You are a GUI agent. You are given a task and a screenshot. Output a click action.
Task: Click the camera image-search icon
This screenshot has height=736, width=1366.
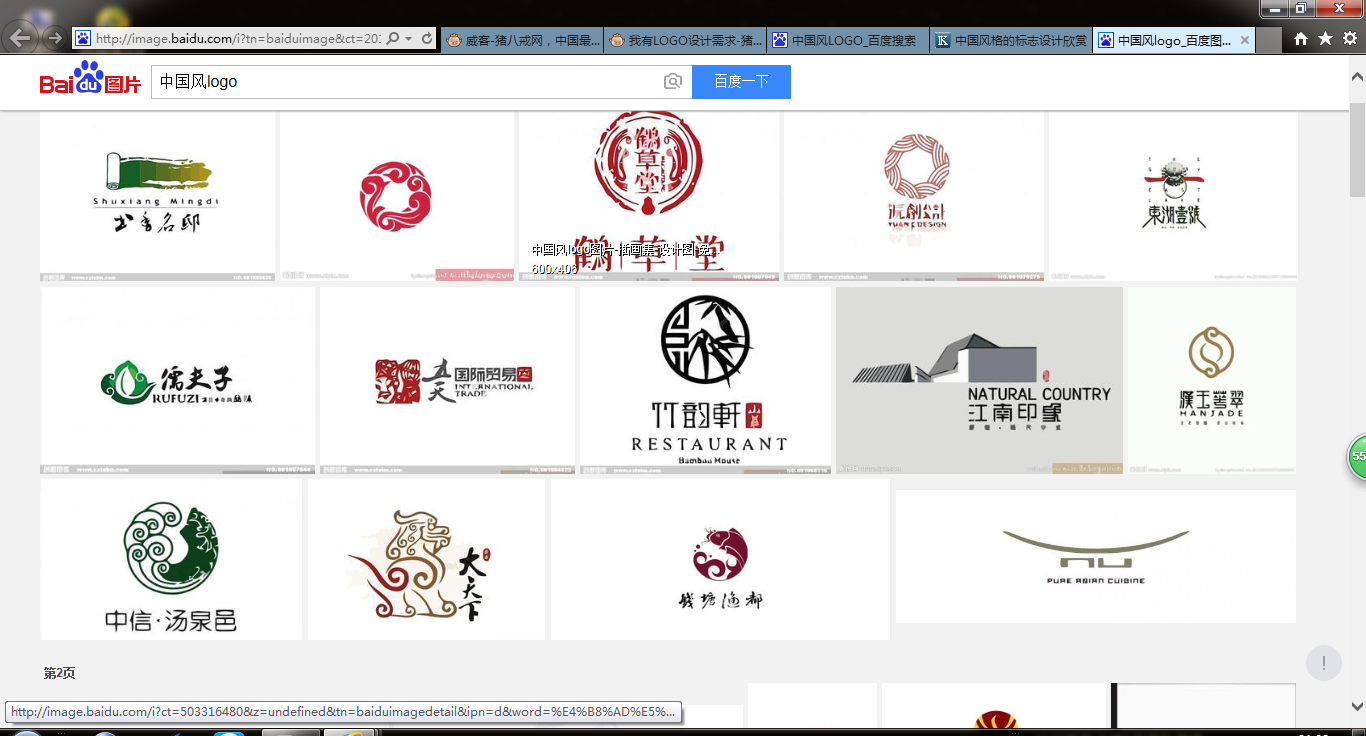pos(673,82)
